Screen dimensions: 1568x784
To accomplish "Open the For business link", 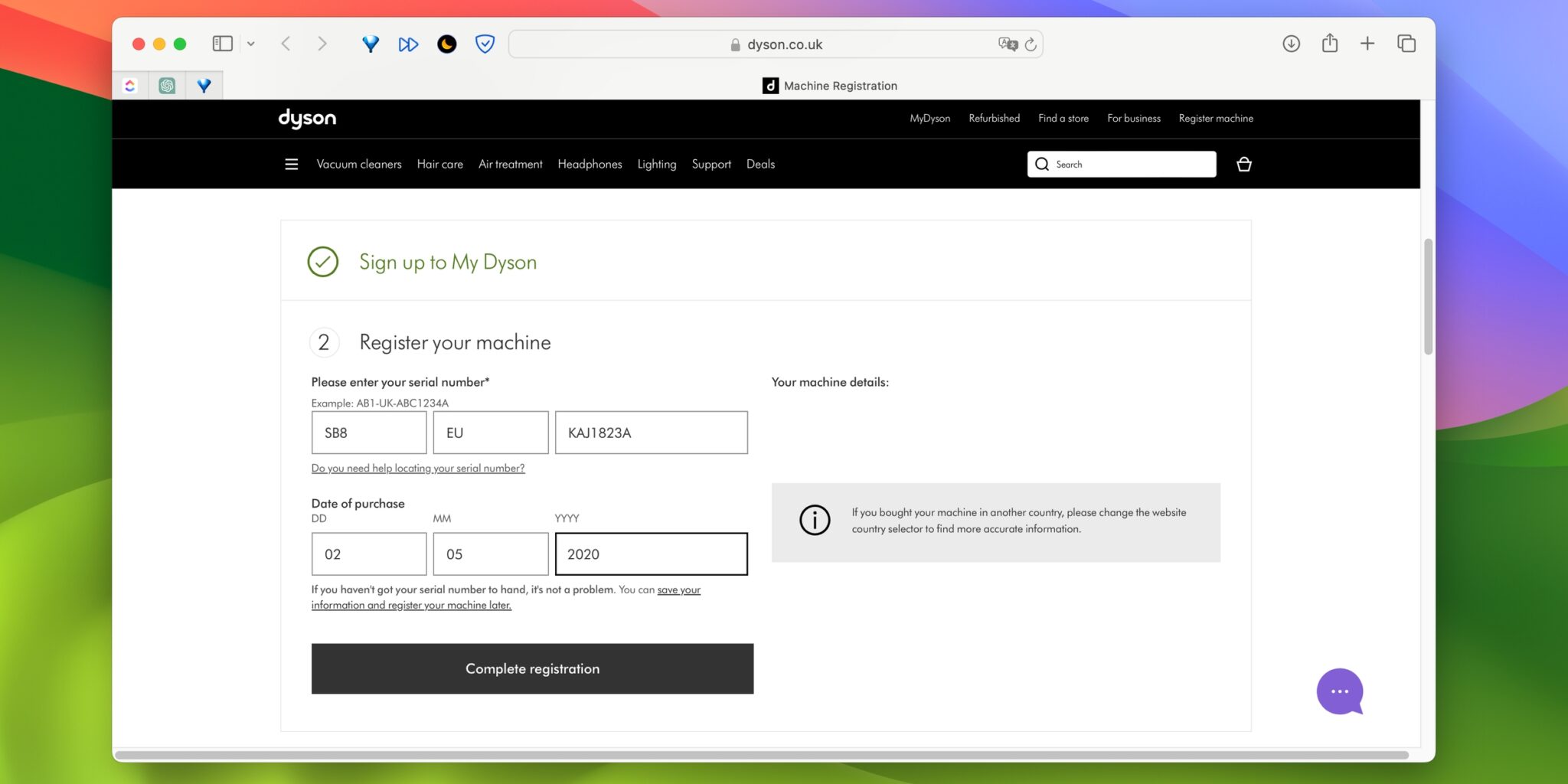I will click(x=1133, y=118).
